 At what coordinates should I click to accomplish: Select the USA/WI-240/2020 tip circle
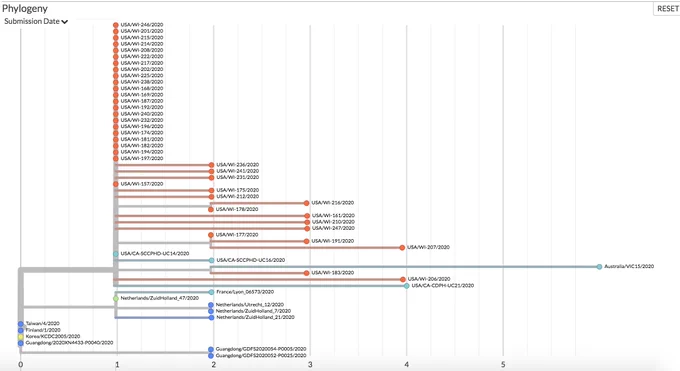(116, 114)
